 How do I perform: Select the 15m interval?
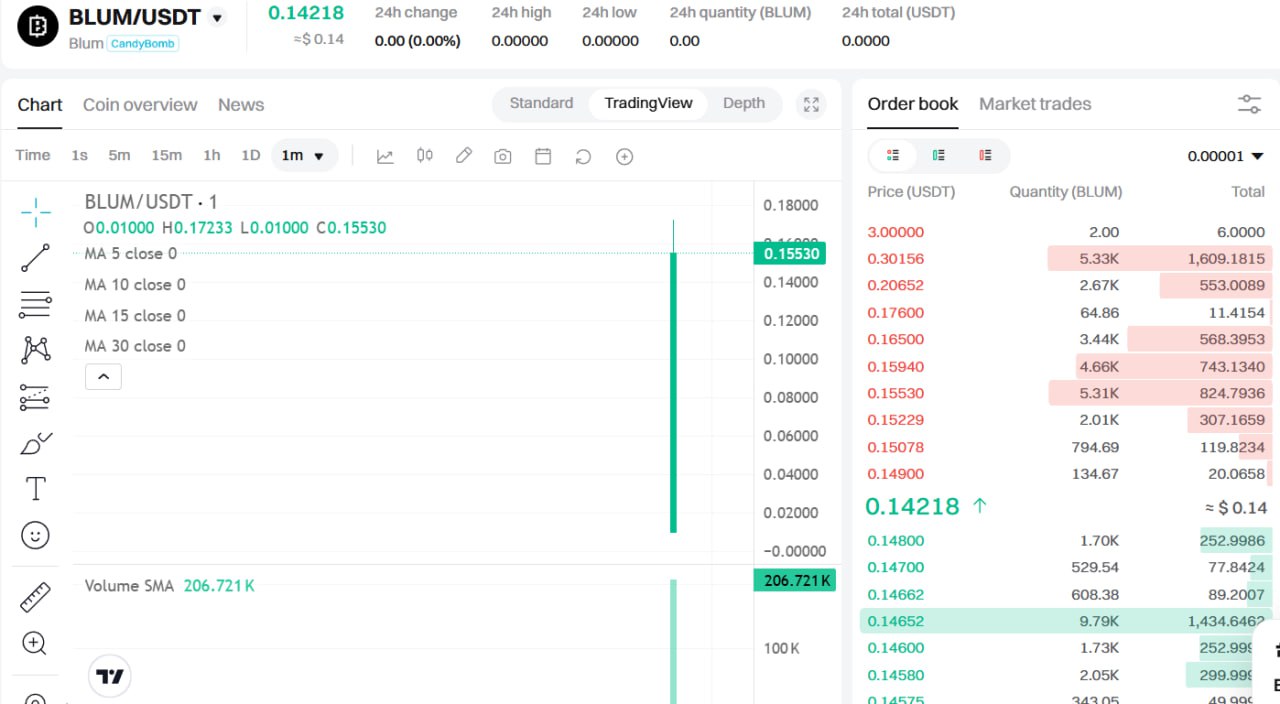[166, 155]
